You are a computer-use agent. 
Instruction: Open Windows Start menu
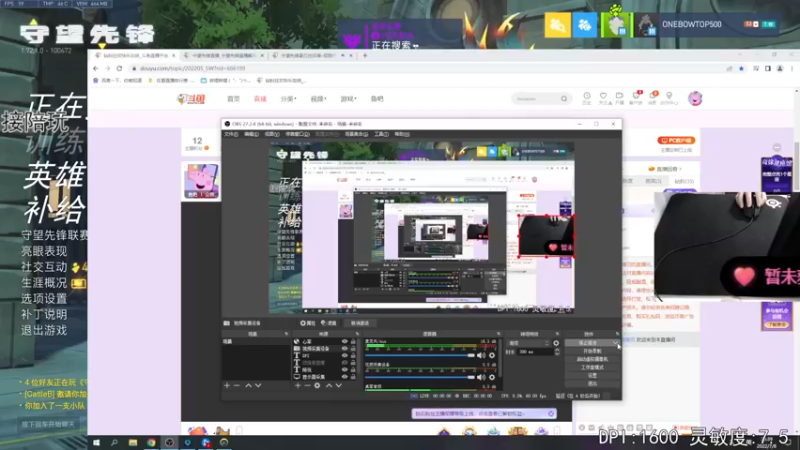coord(96,442)
